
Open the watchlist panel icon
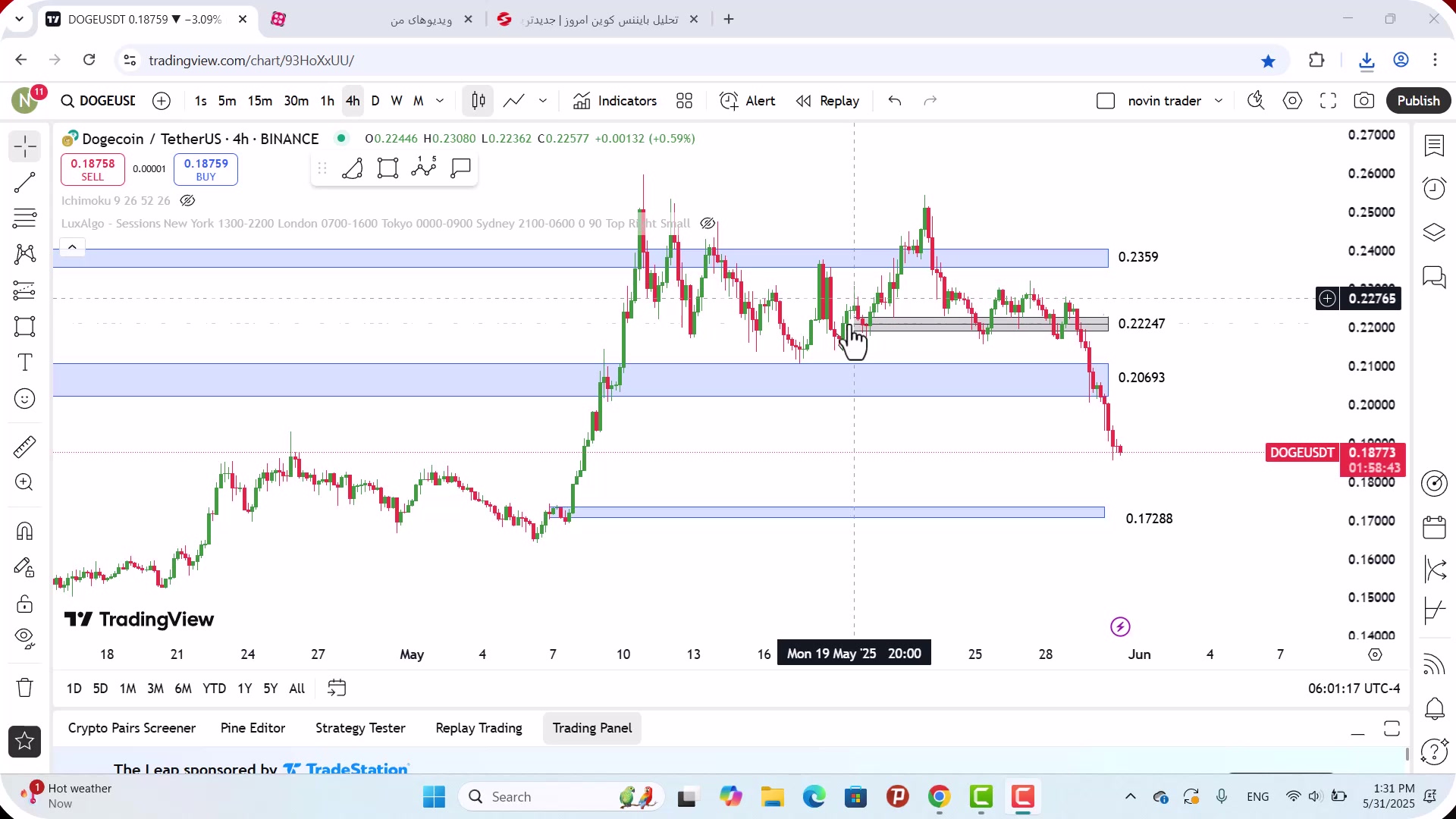coord(1434,146)
